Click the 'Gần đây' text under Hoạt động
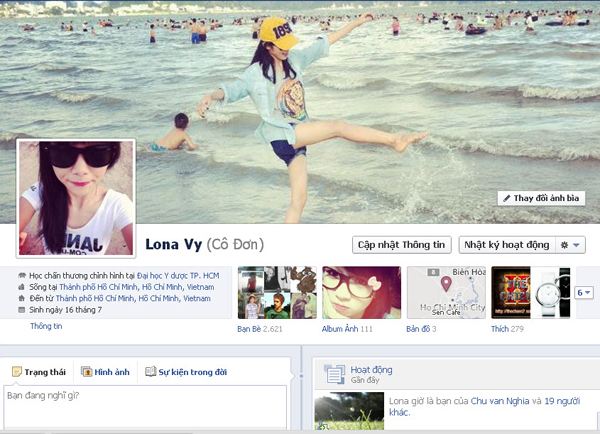Screen dimensions: 600x434 365,380
